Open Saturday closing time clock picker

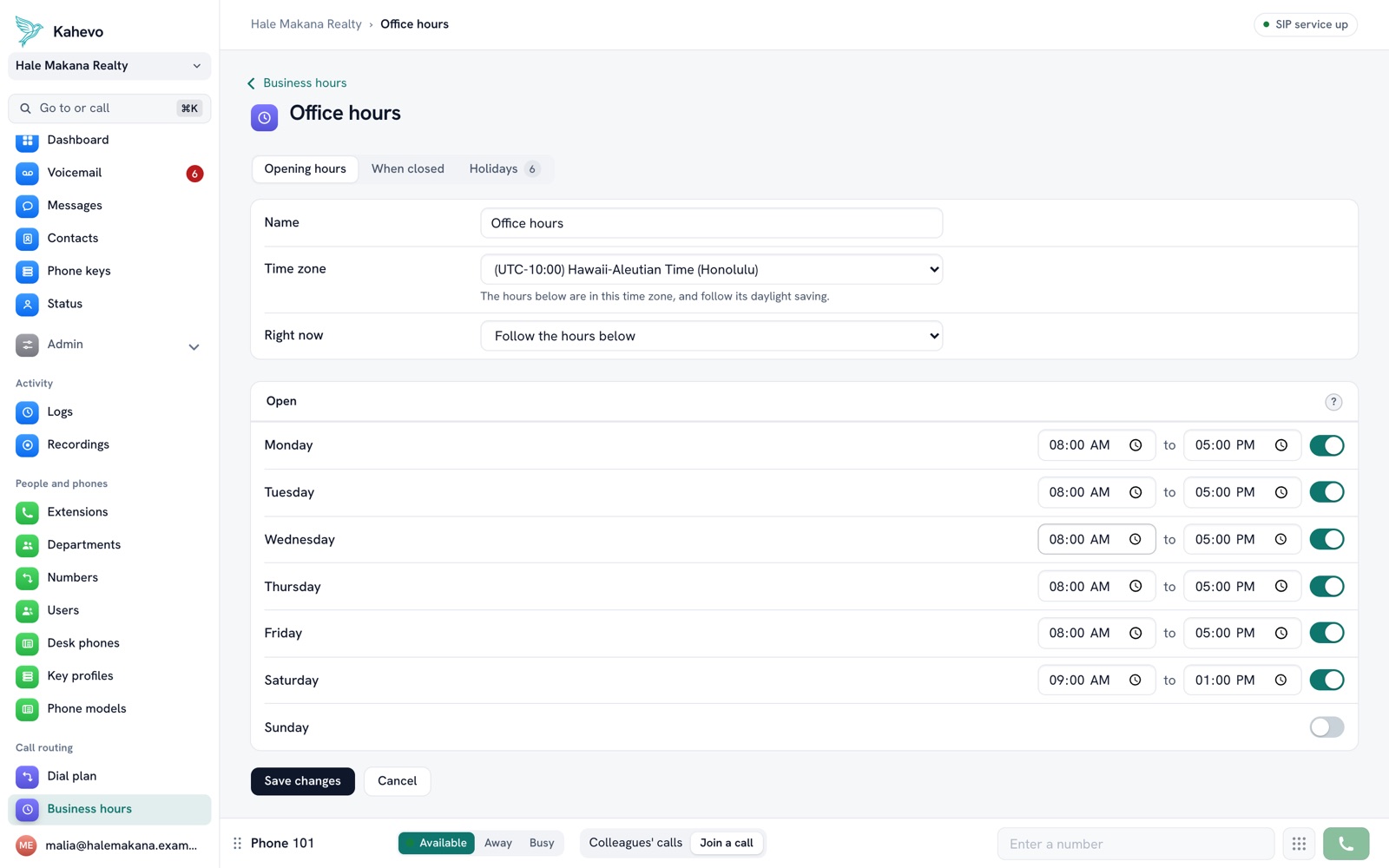coord(1280,681)
